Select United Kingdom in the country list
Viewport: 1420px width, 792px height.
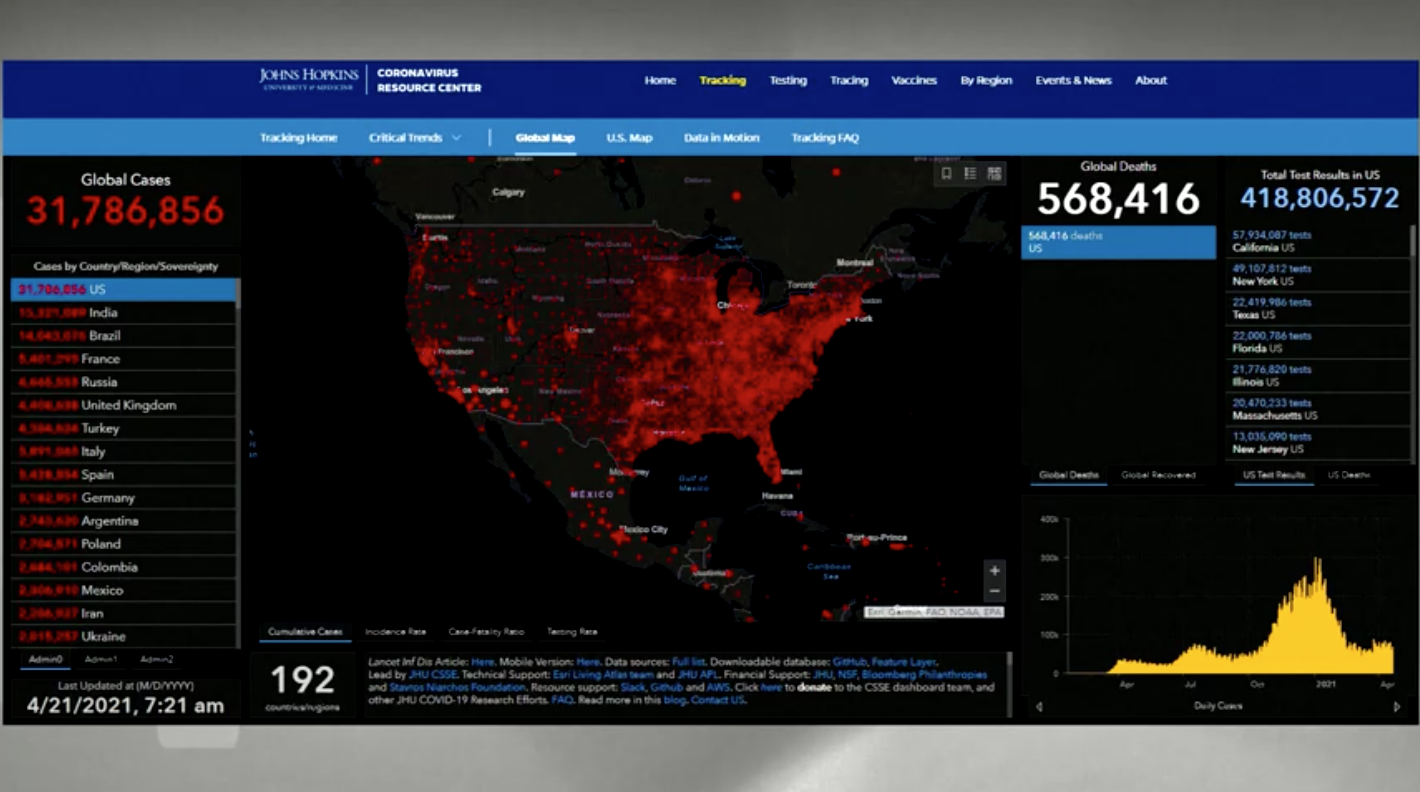124,404
